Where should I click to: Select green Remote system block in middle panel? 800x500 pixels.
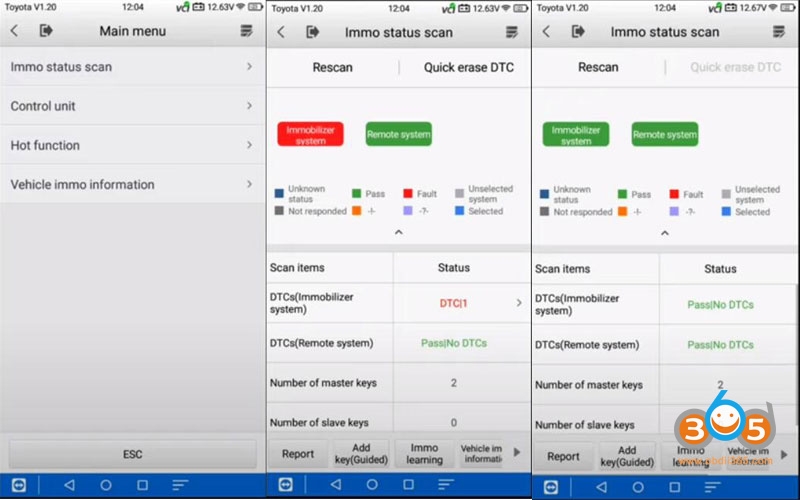pos(398,134)
